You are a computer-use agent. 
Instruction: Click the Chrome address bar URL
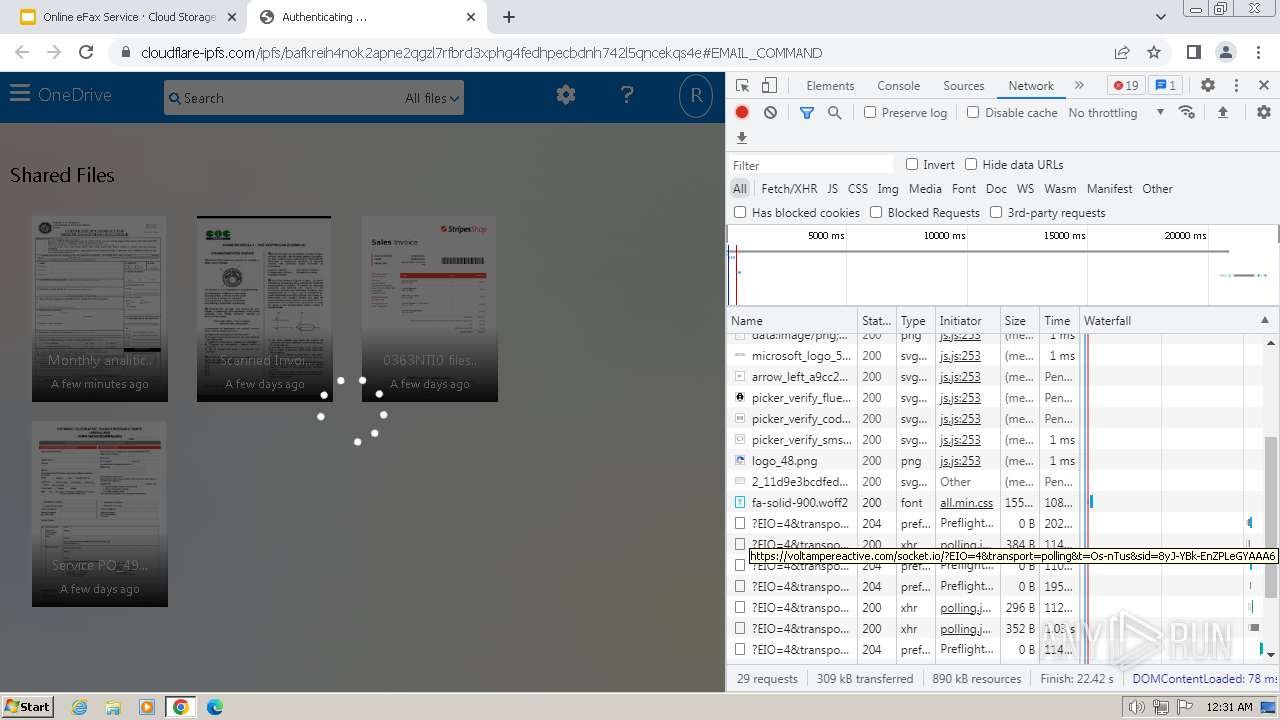pos(482,53)
